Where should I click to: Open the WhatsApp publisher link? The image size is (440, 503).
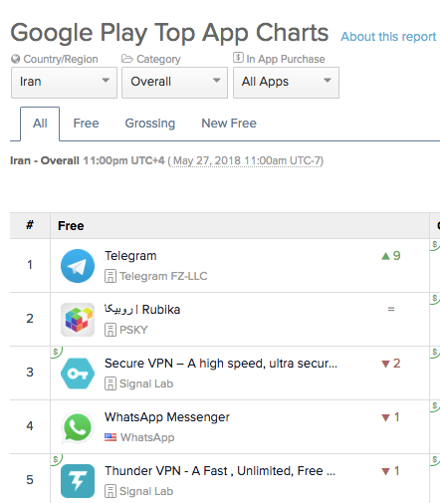(x=147, y=437)
